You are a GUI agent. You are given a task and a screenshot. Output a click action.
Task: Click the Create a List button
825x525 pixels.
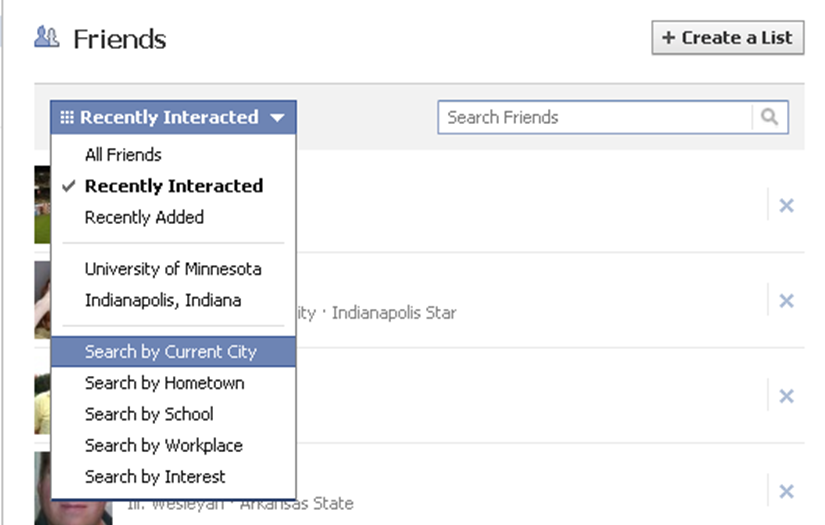pyautogui.click(x=728, y=38)
